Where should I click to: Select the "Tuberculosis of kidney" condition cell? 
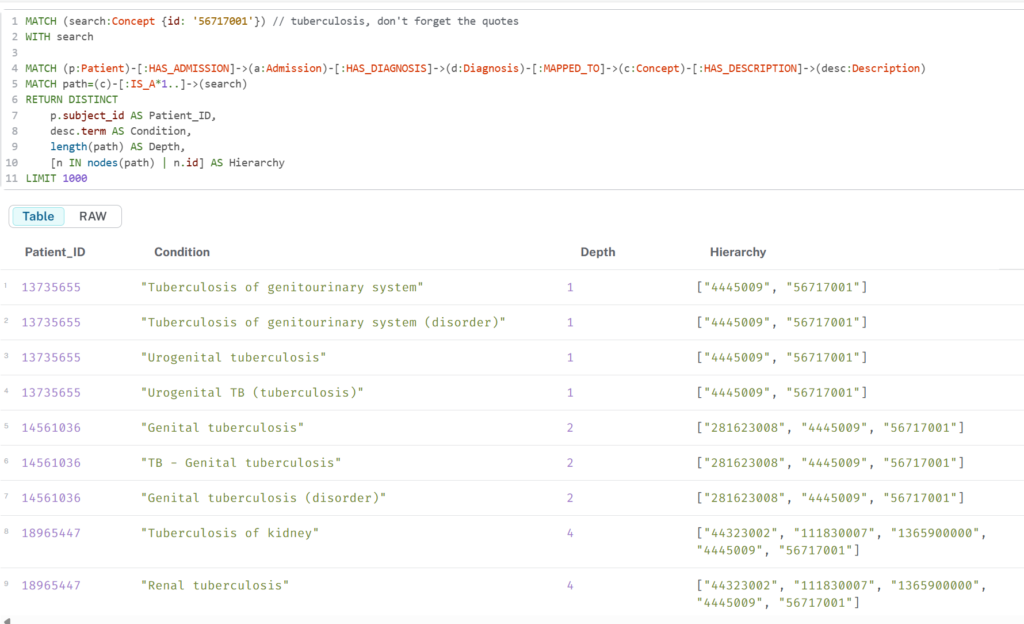pos(230,533)
